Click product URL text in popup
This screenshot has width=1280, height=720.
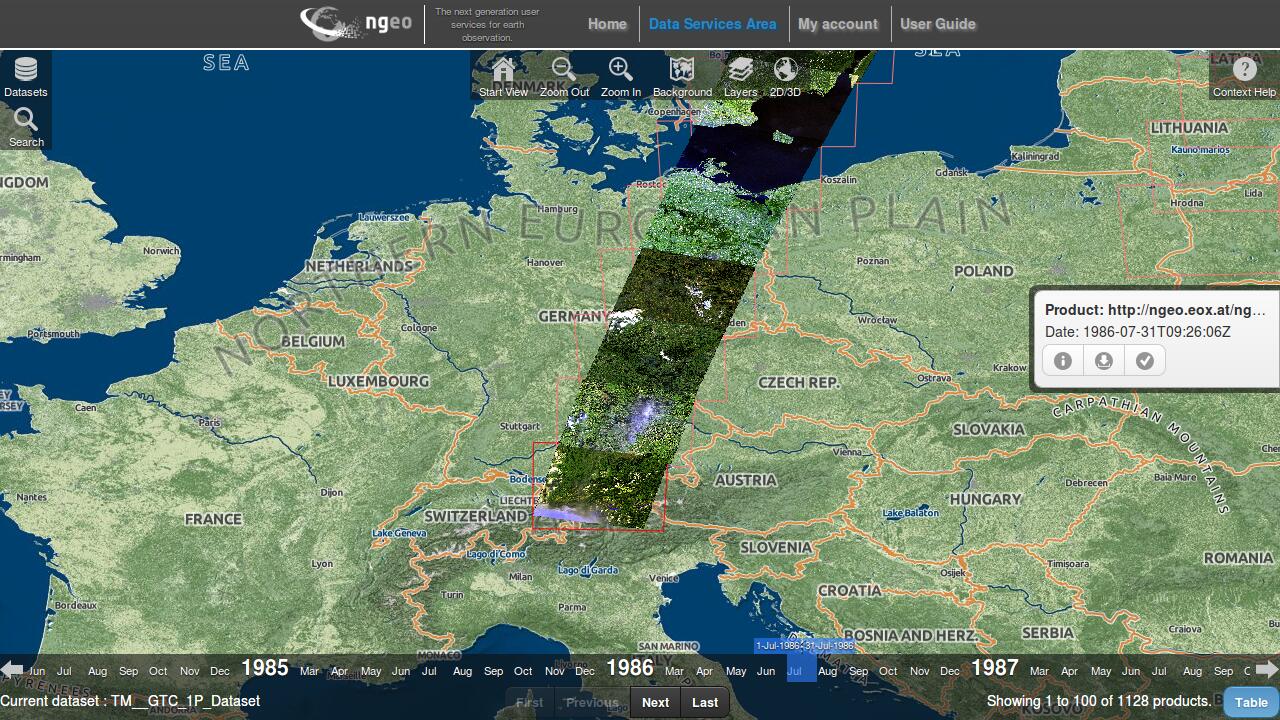click(1155, 310)
